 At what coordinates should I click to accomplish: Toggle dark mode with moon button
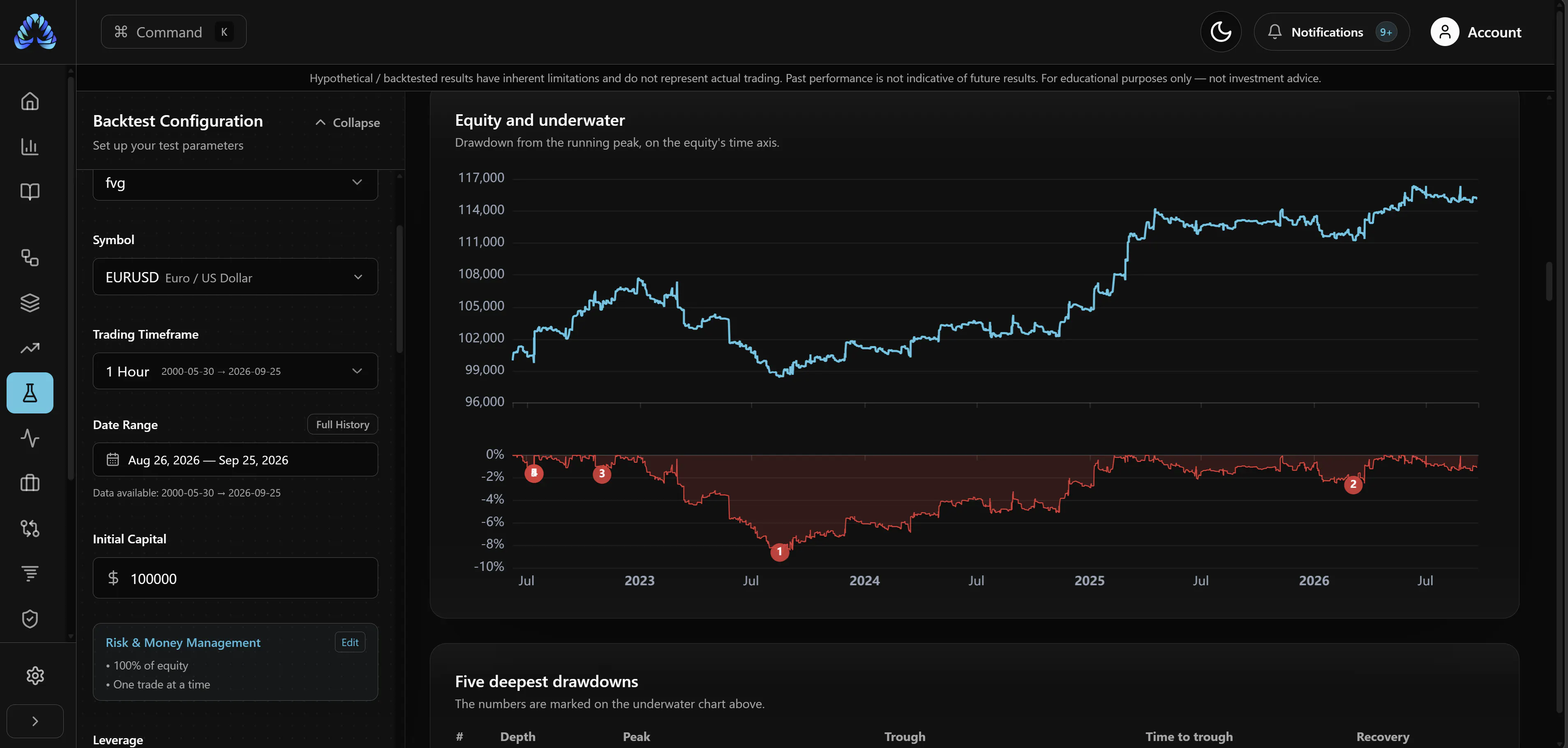tap(1220, 32)
